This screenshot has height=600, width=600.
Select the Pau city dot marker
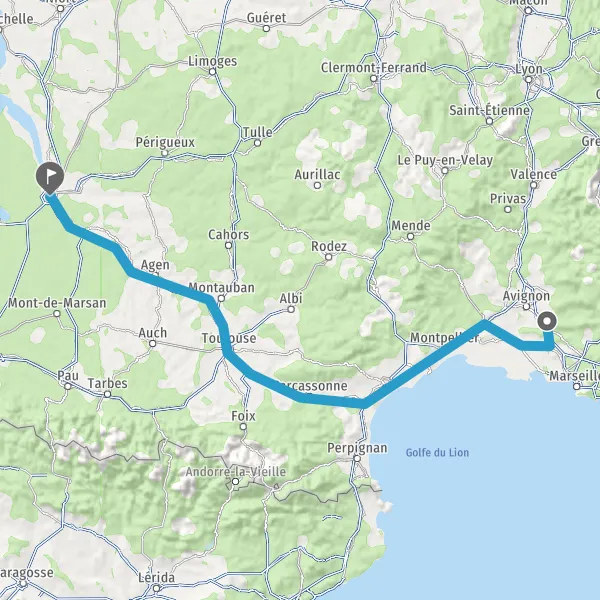[67, 386]
